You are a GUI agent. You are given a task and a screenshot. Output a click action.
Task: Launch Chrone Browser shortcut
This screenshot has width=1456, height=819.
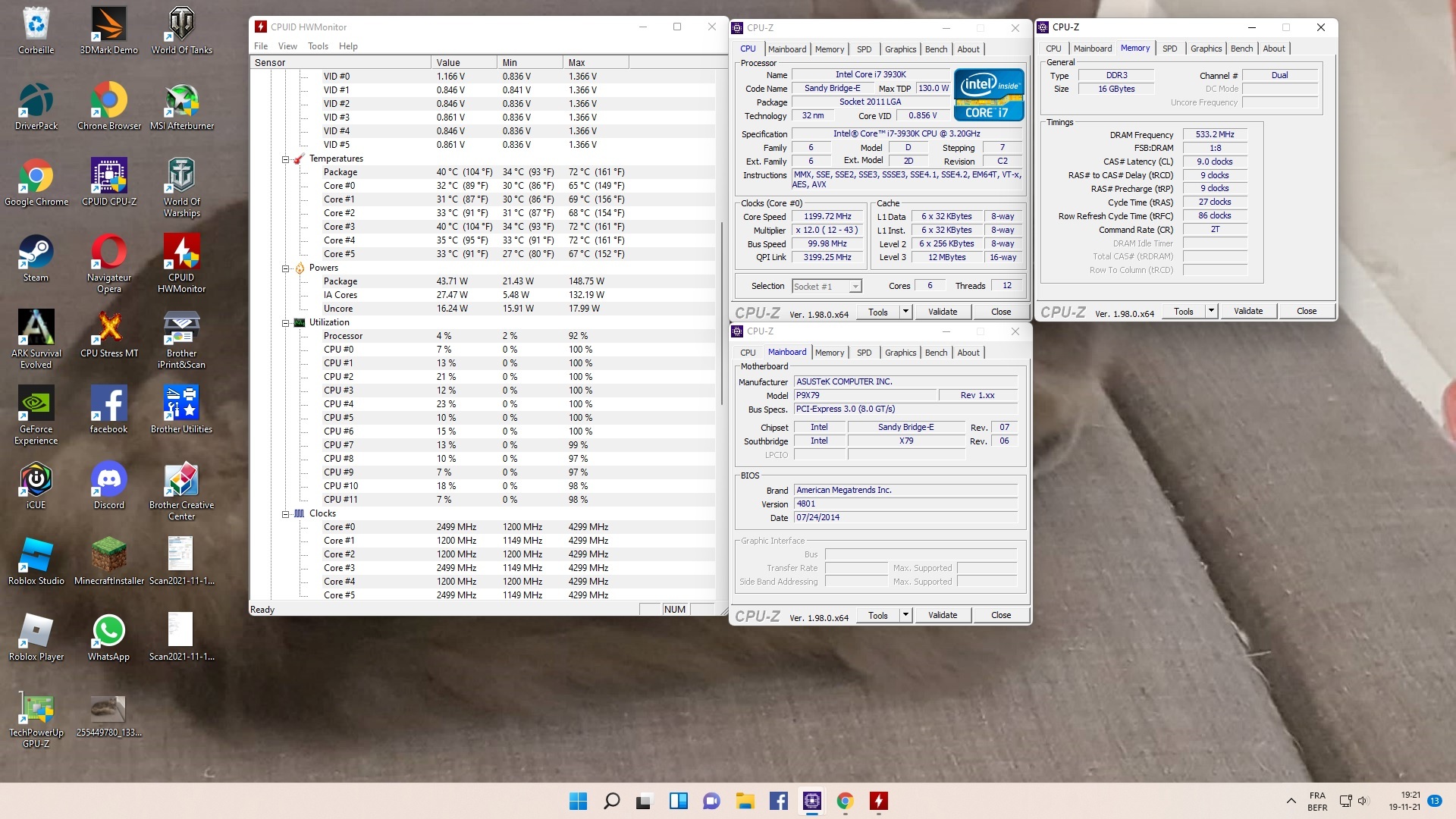(x=109, y=106)
